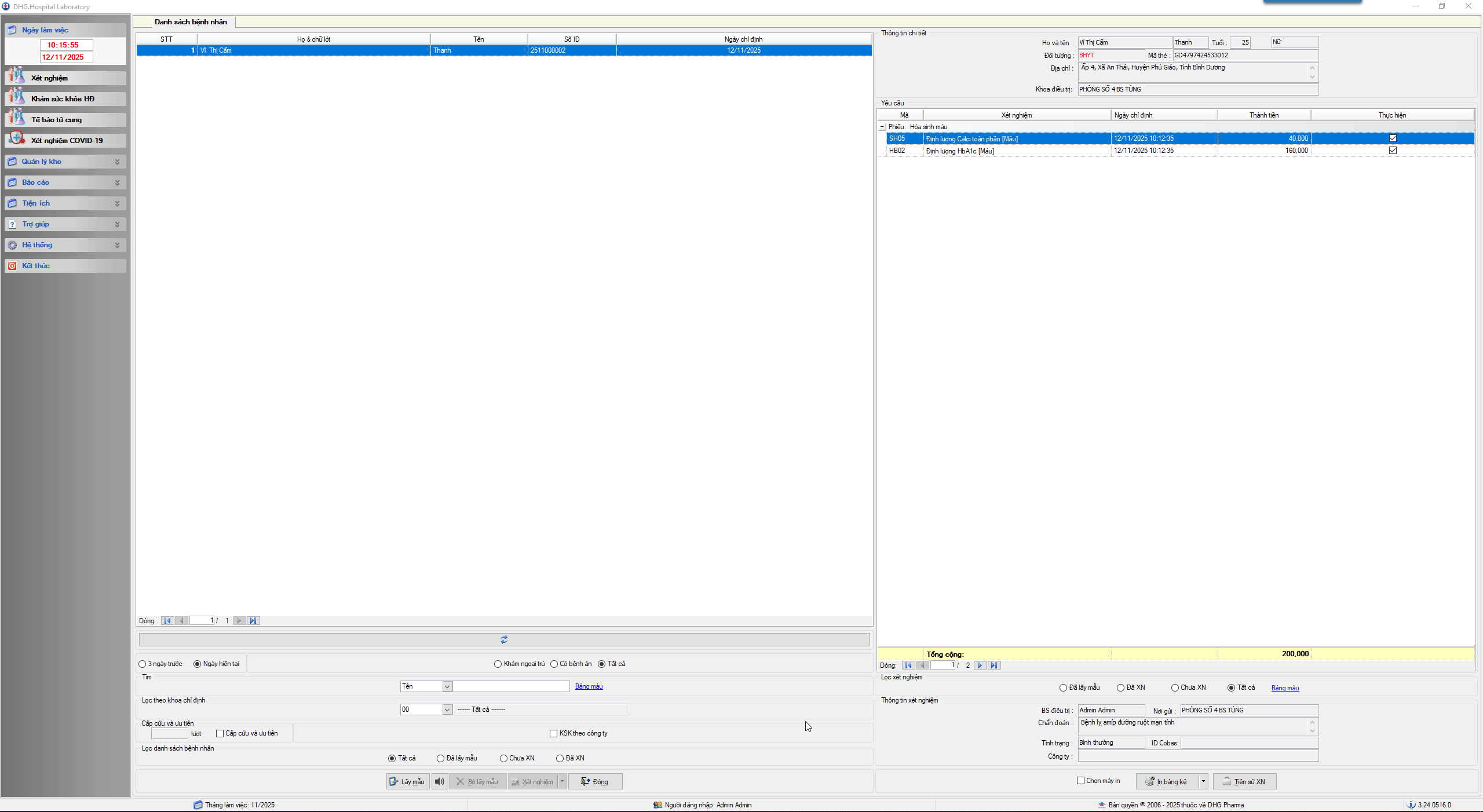Click the Hệ thống gear icon
The height and width of the screenshot is (812, 1483).
point(12,245)
